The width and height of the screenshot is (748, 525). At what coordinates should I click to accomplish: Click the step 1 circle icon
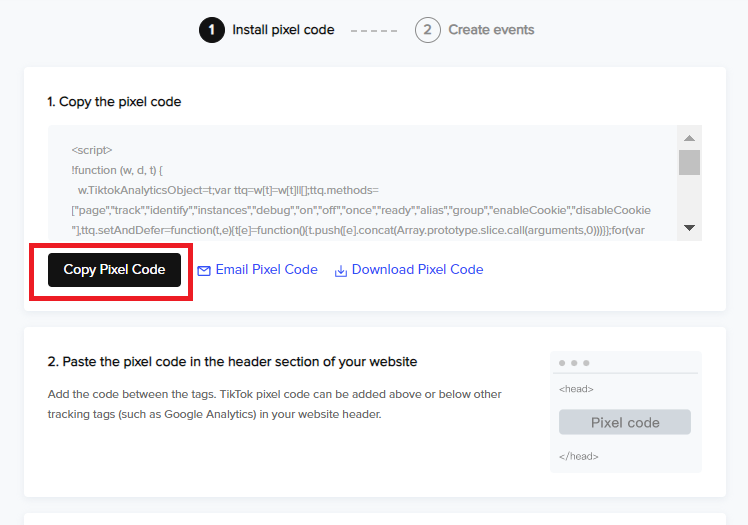click(x=212, y=30)
